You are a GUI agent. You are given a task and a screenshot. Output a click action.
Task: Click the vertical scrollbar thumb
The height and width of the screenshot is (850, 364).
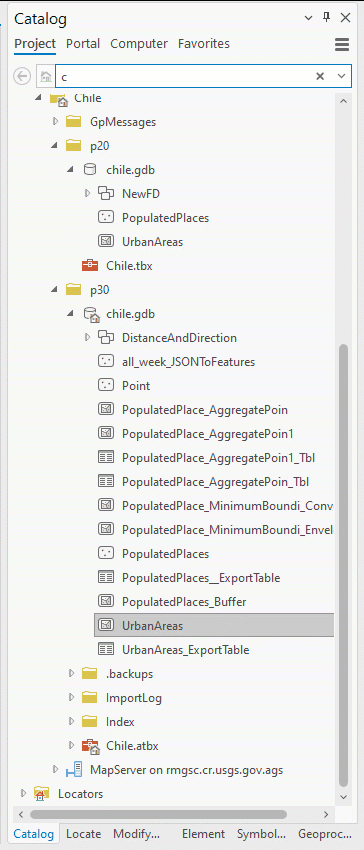[343, 564]
